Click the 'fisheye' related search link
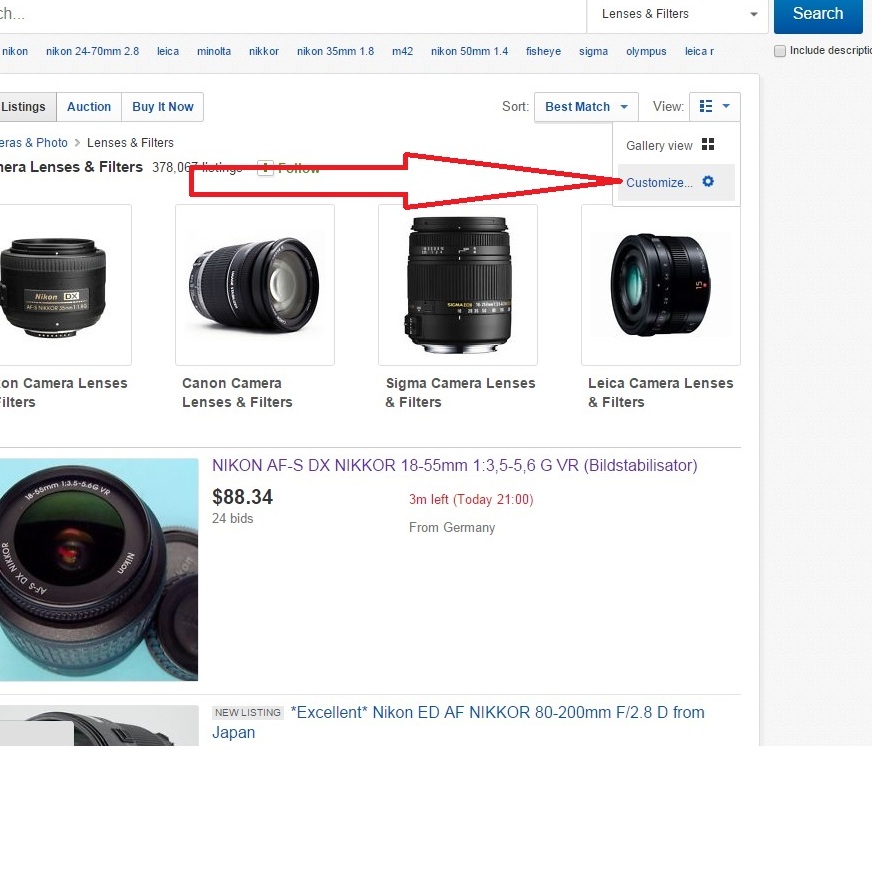Viewport: 872px width, 887px height. (543, 51)
